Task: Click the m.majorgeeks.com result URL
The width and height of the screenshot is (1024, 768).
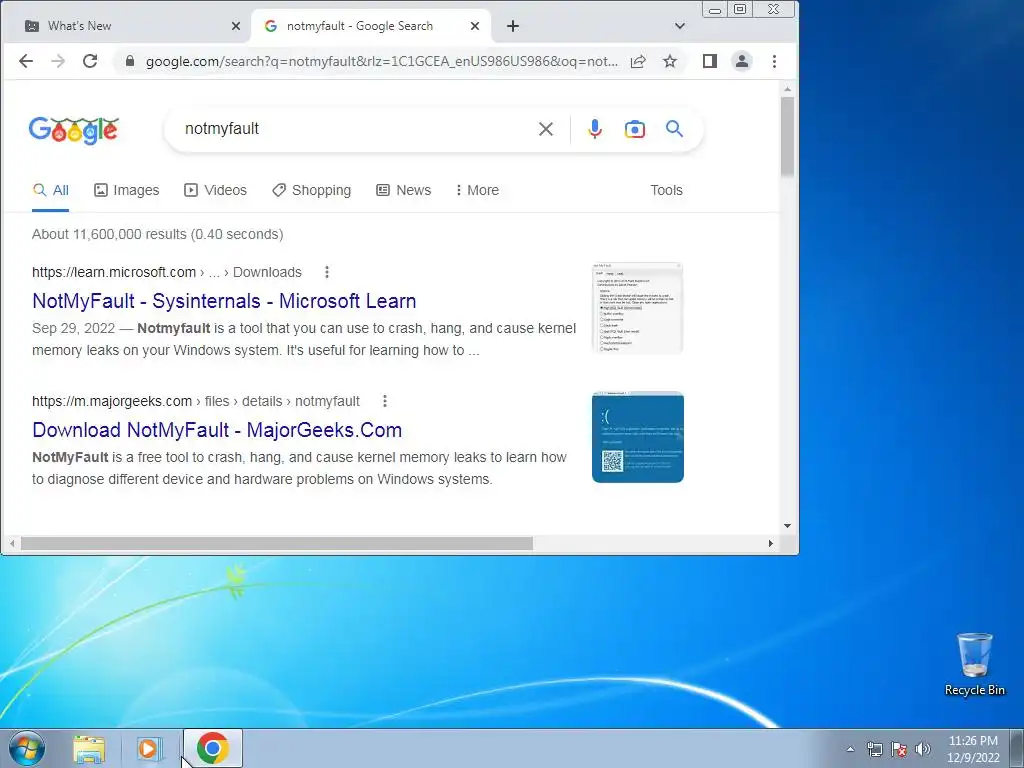Action: click(x=196, y=401)
